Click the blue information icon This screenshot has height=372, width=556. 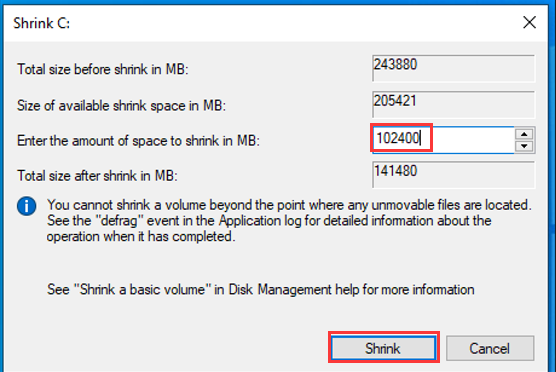click(27, 206)
